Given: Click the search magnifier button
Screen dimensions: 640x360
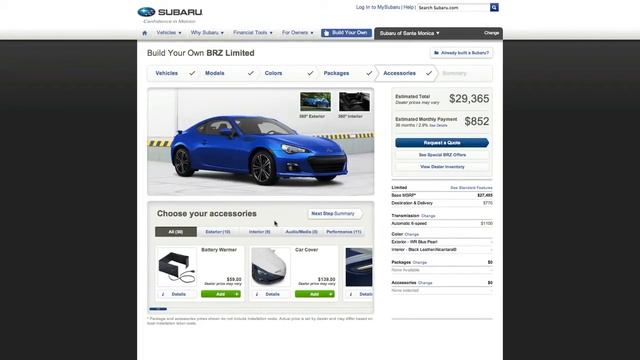Looking at the screenshot, I should coord(494,7).
